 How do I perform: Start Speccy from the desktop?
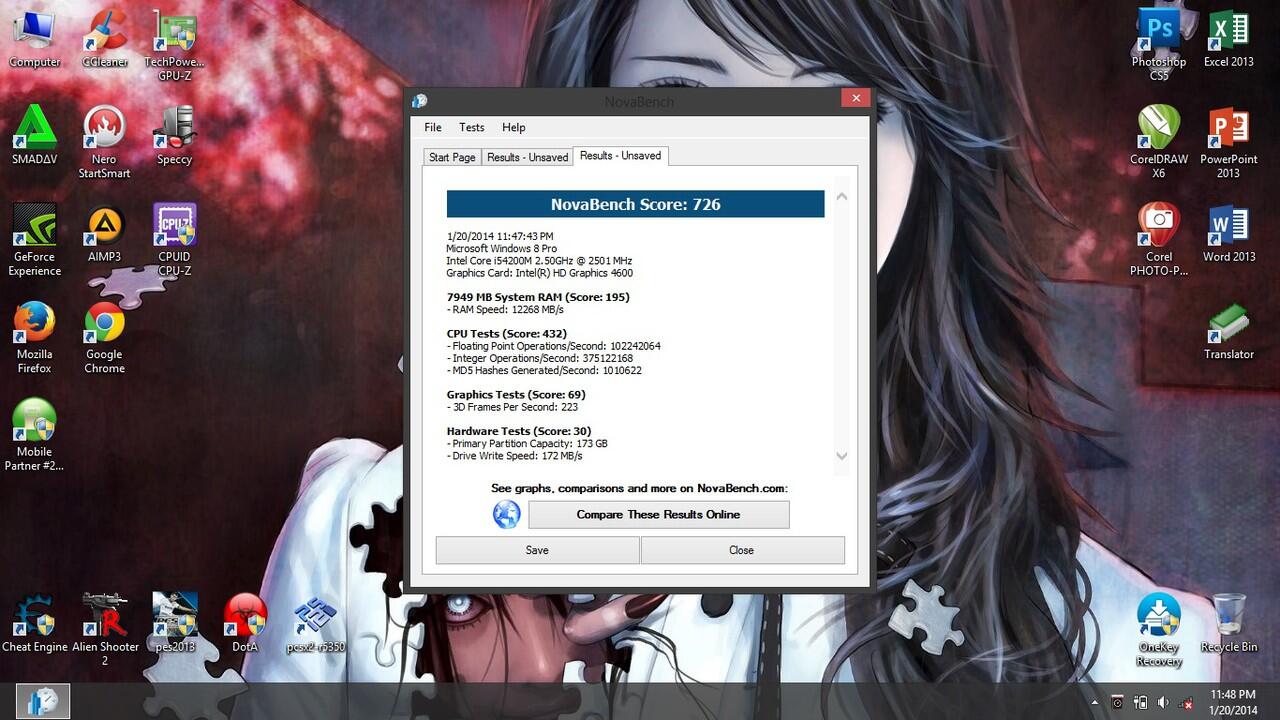click(x=174, y=130)
